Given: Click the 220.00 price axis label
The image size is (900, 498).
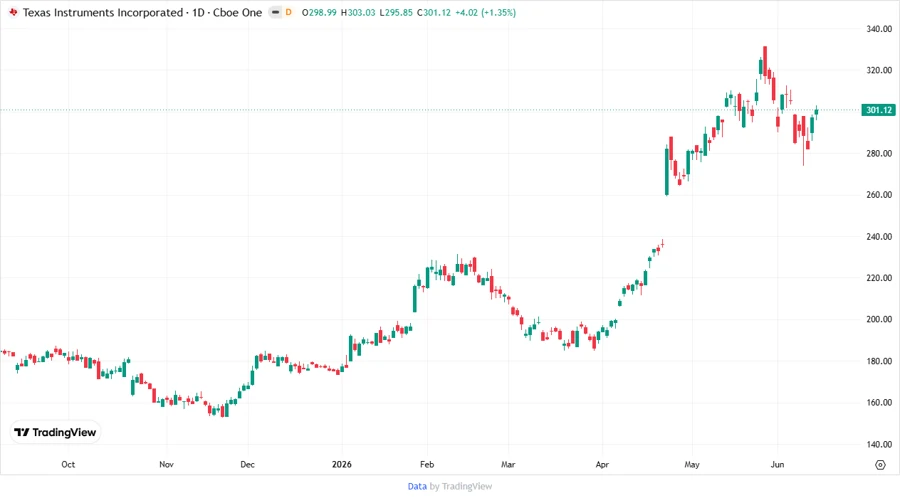Looking at the screenshot, I should point(879,278).
